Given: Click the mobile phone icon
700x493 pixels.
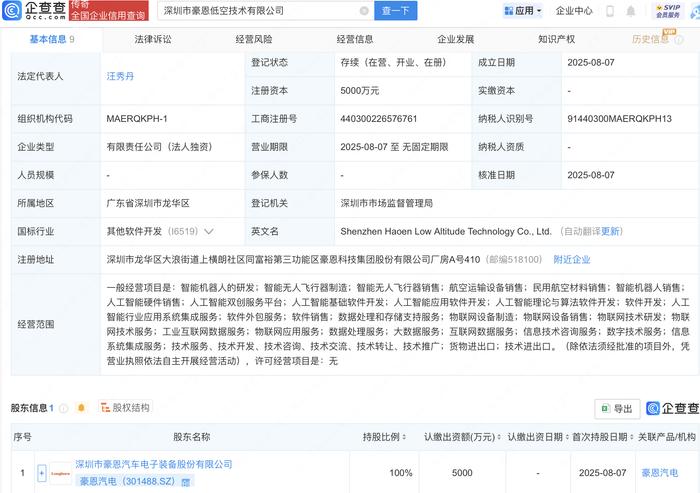Looking at the screenshot, I should (x=610, y=11).
